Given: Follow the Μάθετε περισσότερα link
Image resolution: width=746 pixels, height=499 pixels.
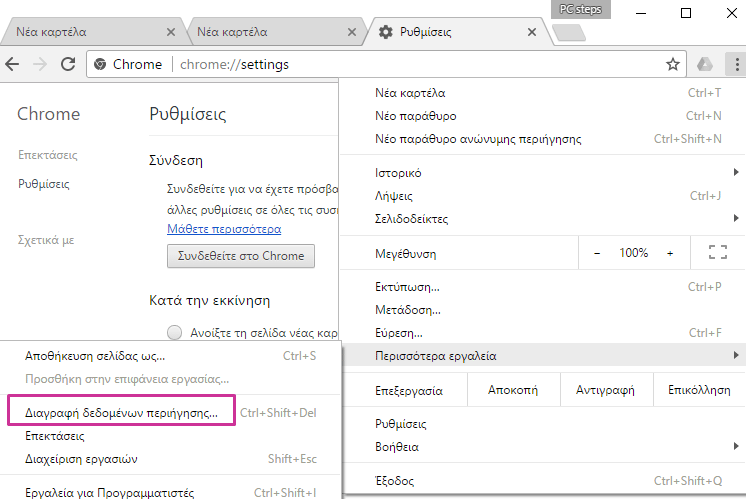Looking at the screenshot, I should (x=224, y=229).
